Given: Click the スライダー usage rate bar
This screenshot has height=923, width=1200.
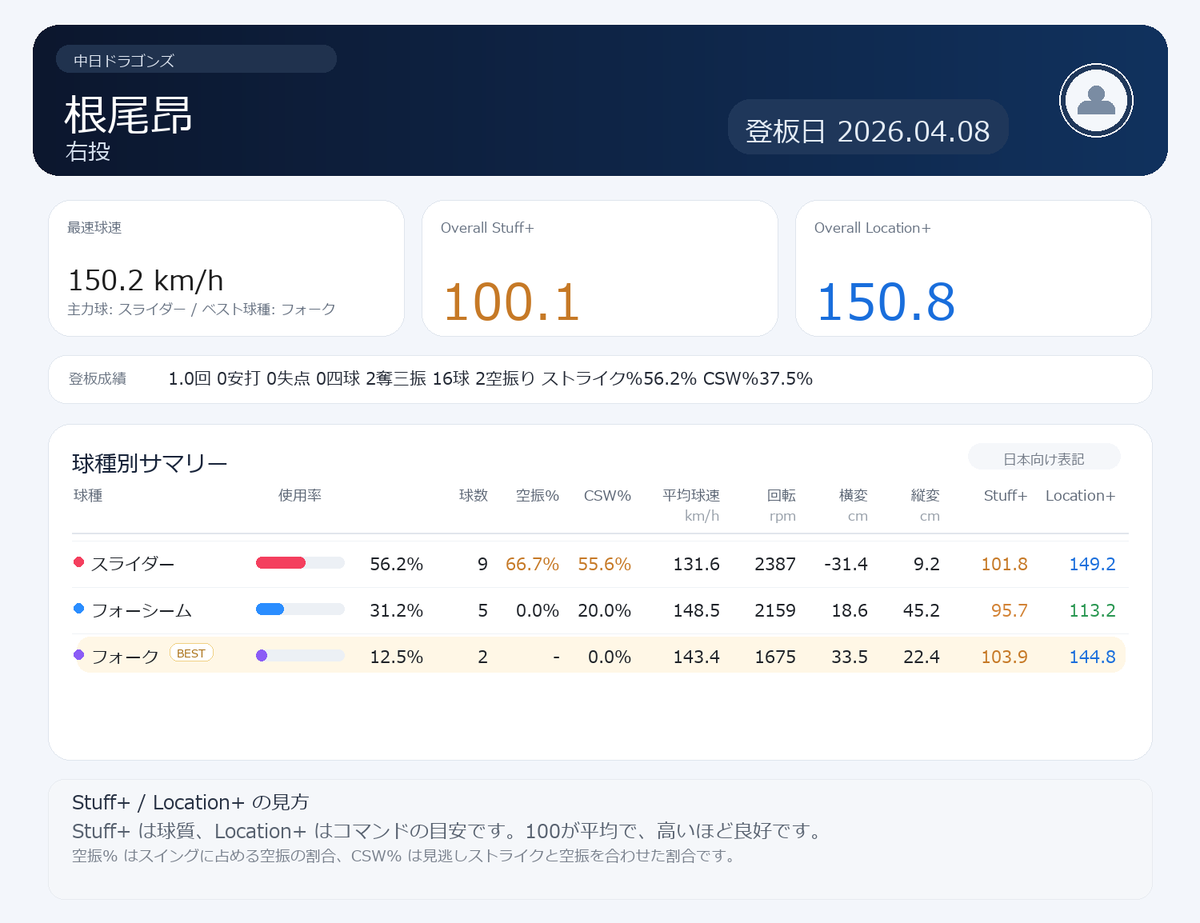Looking at the screenshot, I should tap(300, 564).
